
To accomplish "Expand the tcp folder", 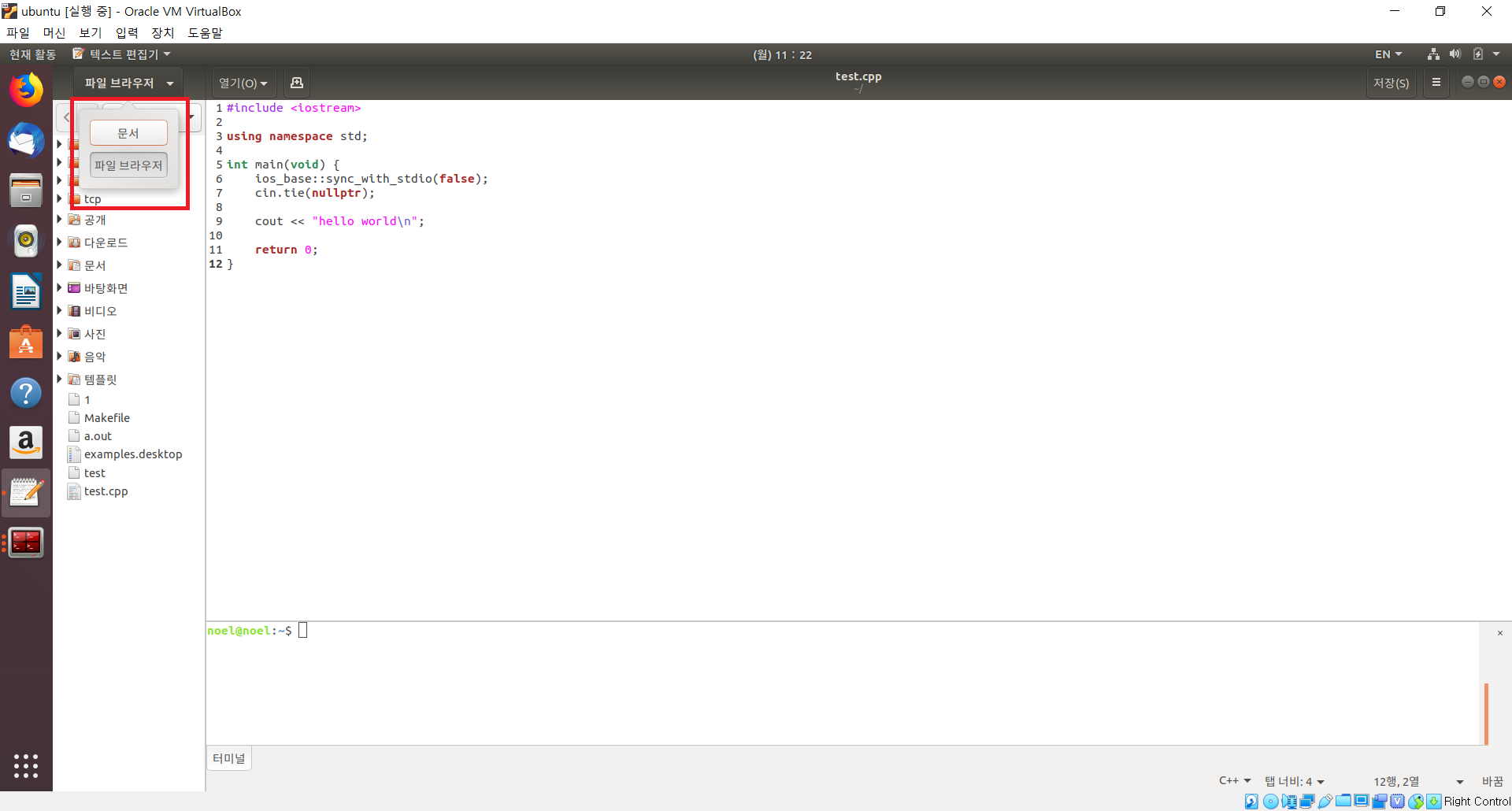I will pyautogui.click(x=59, y=198).
